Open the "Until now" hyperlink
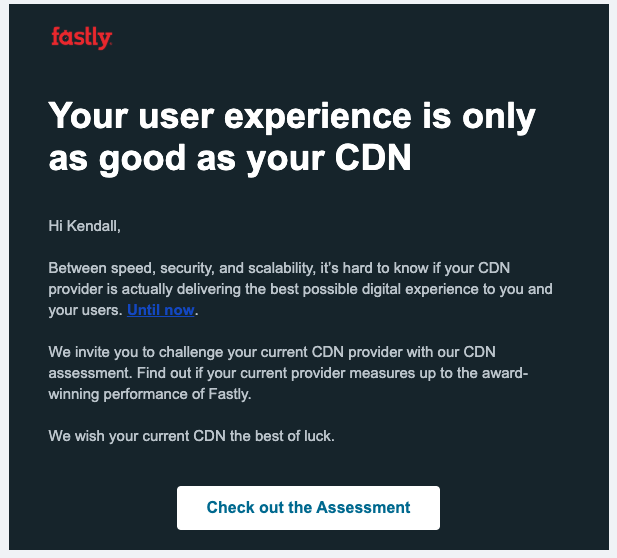The height and width of the screenshot is (558, 617). (x=161, y=310)
